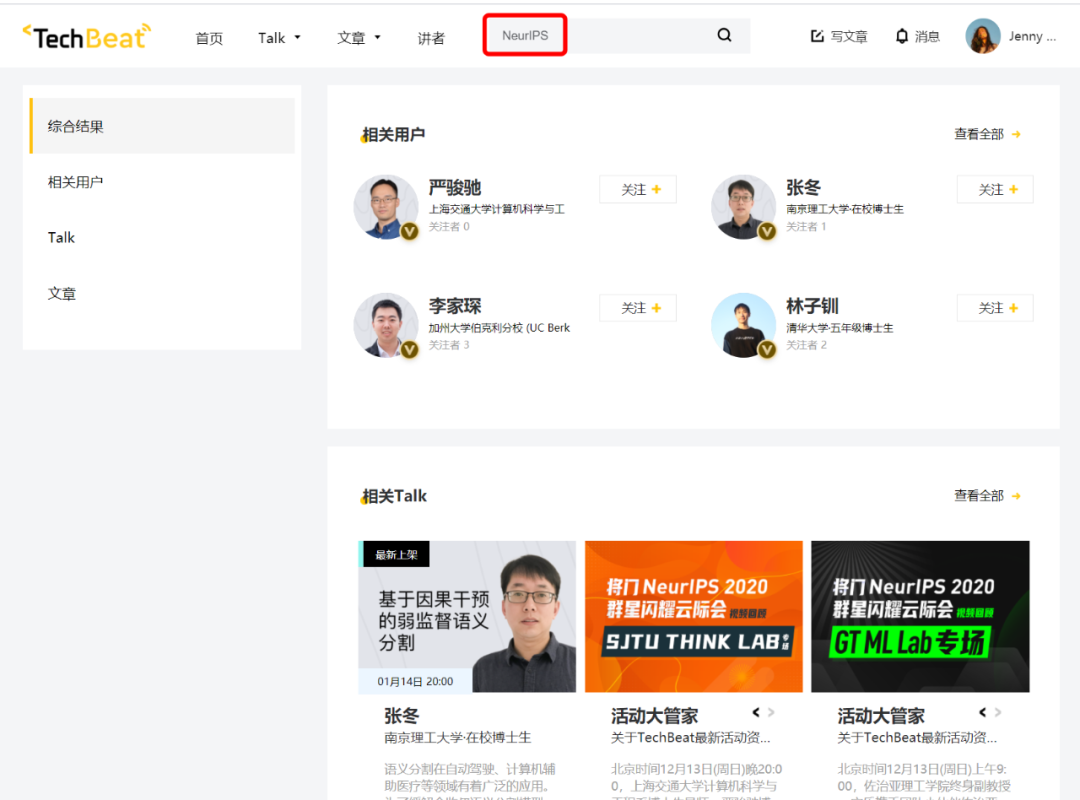Click the 写文章 edit icon
The width and height of the screenshot is (1080, 800).
(817, 36)
